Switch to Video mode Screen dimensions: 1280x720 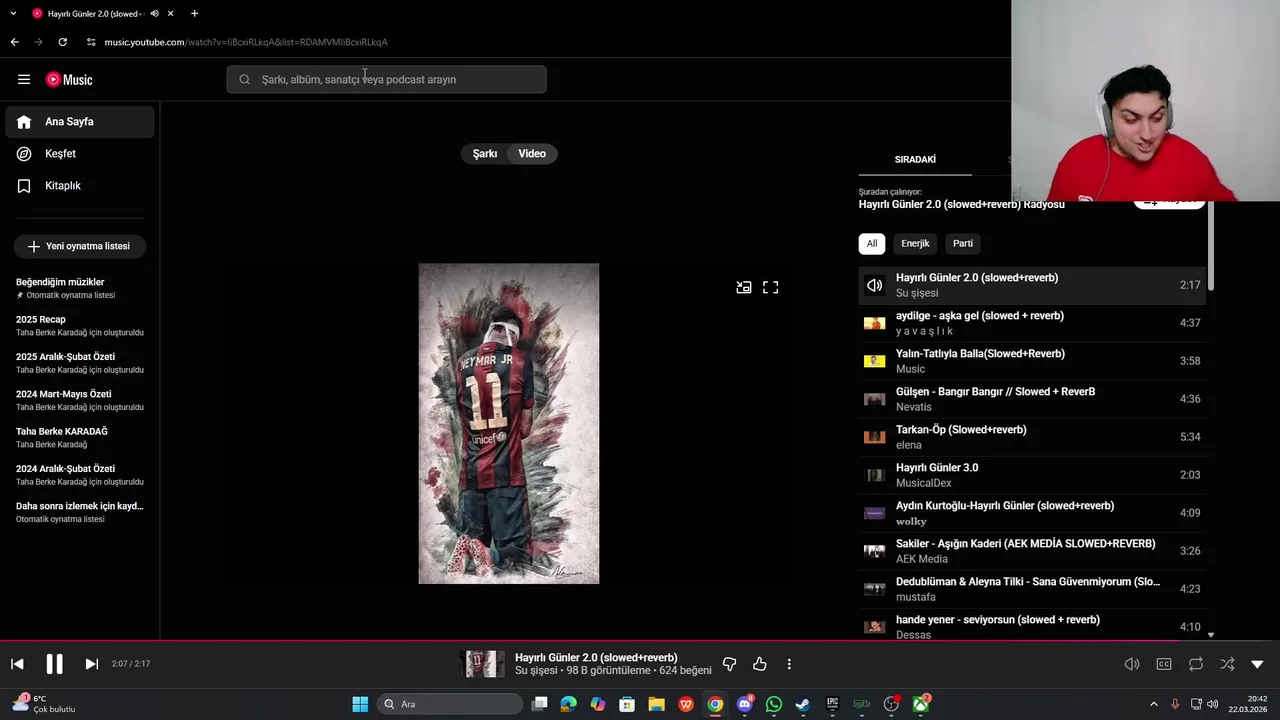(x=532, y=154)
